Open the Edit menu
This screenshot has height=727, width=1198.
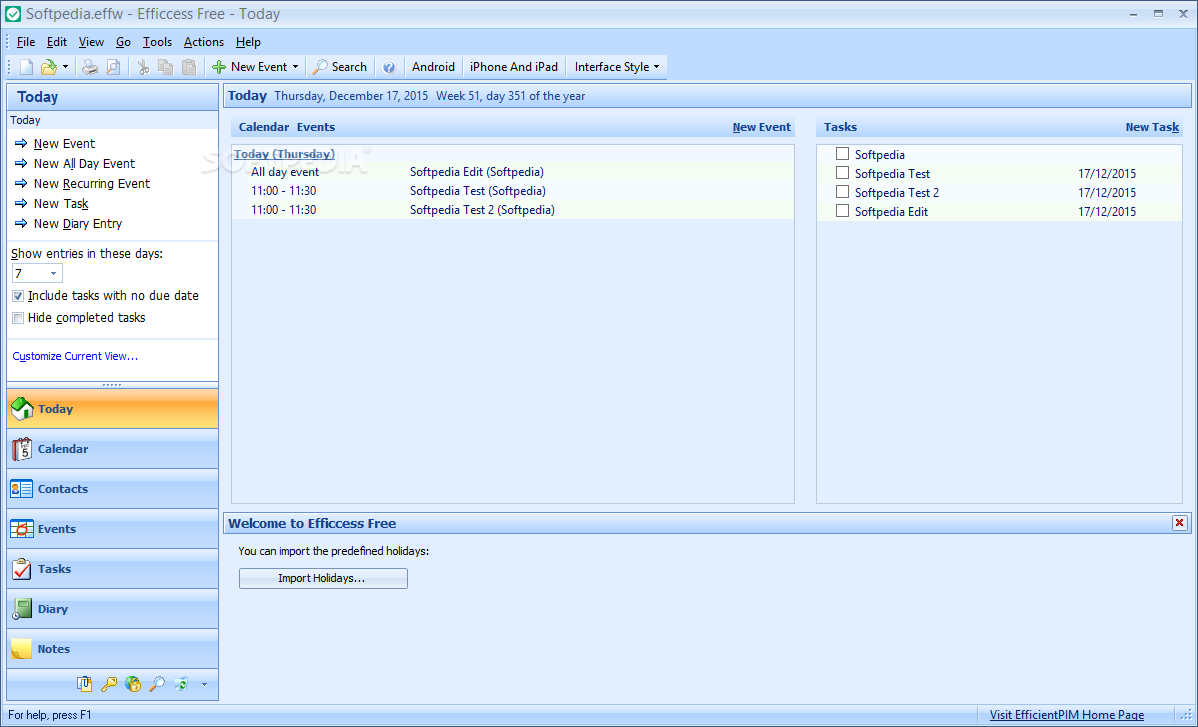click(x=57, y=42)
